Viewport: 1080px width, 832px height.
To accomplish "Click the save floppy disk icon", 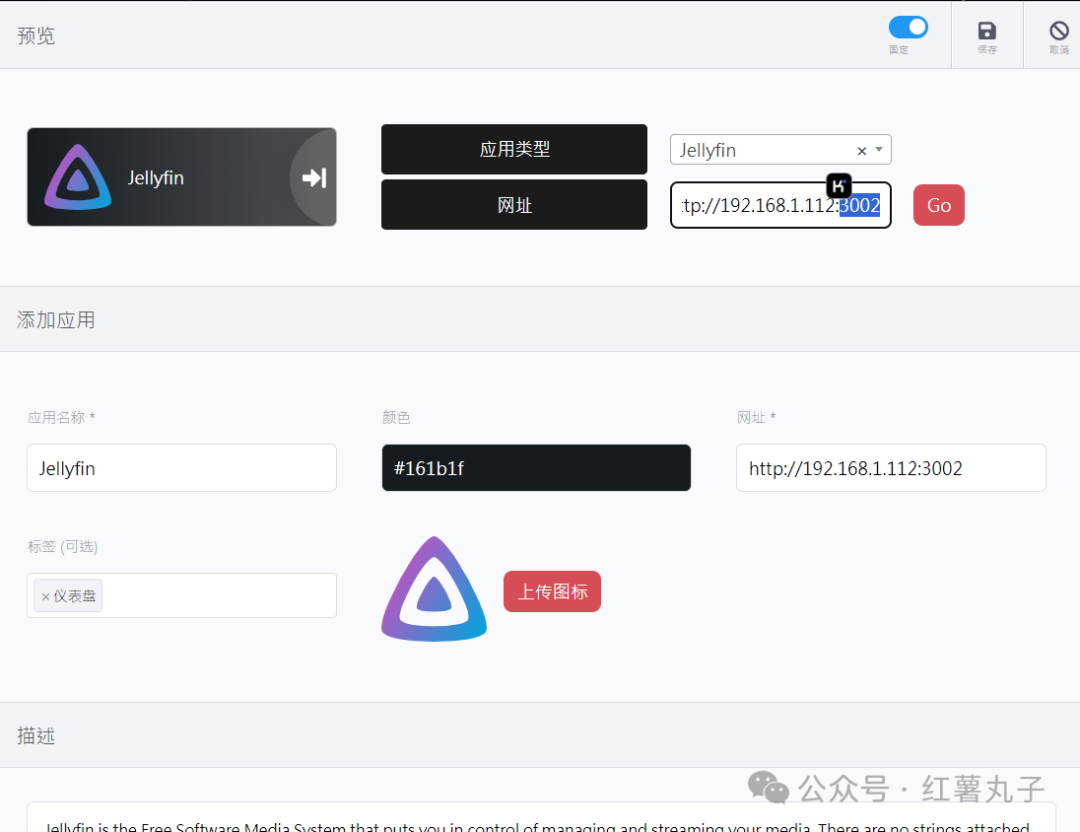I will 986,31.
